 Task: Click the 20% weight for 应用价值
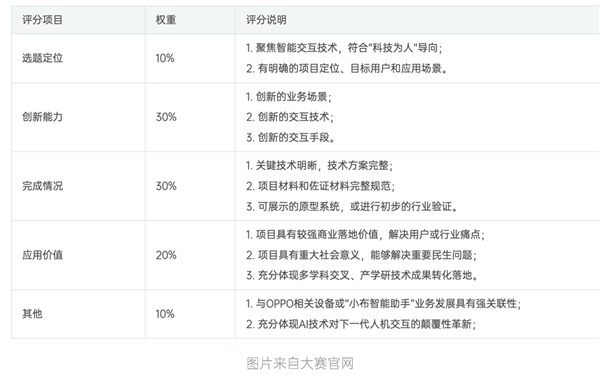[x=166, y=255]
